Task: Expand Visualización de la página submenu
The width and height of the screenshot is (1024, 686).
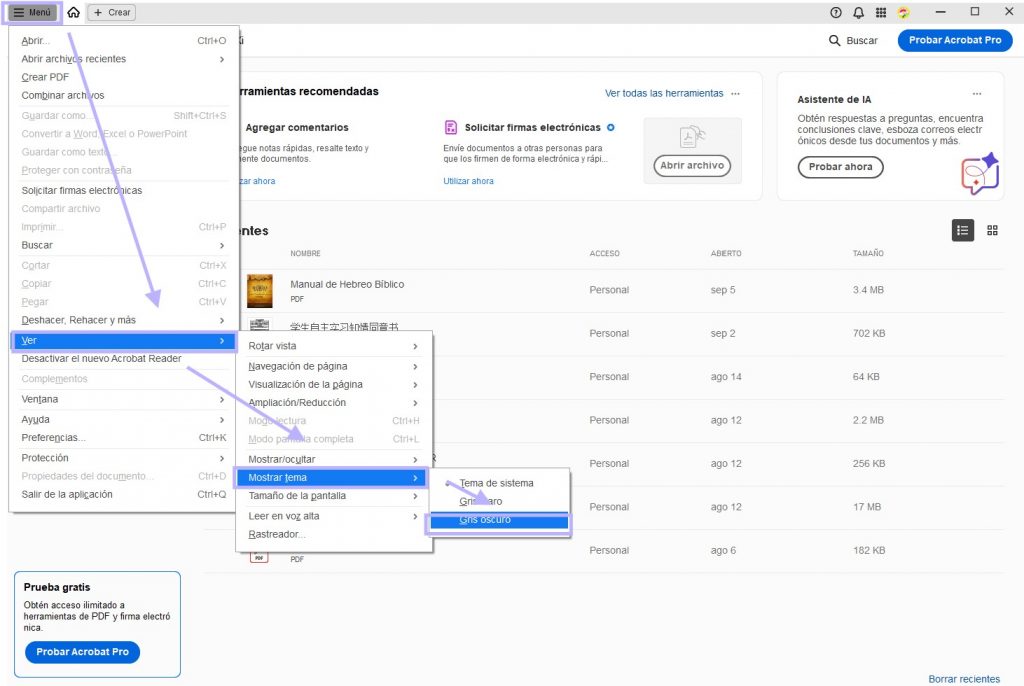Action: coord(333,385)
